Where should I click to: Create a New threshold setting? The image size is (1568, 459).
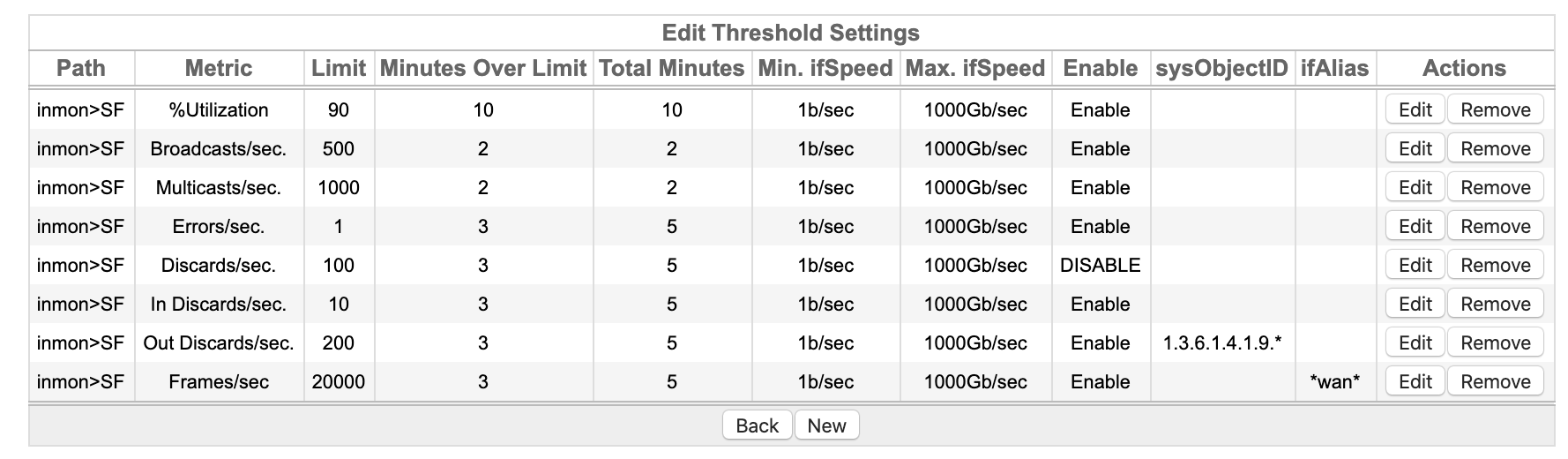[826, 425]
